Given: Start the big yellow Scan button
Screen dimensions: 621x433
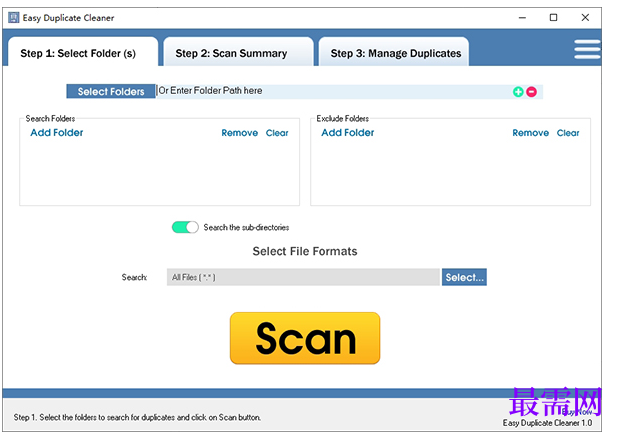Looking at the screenshot, I should click(305, 338).
